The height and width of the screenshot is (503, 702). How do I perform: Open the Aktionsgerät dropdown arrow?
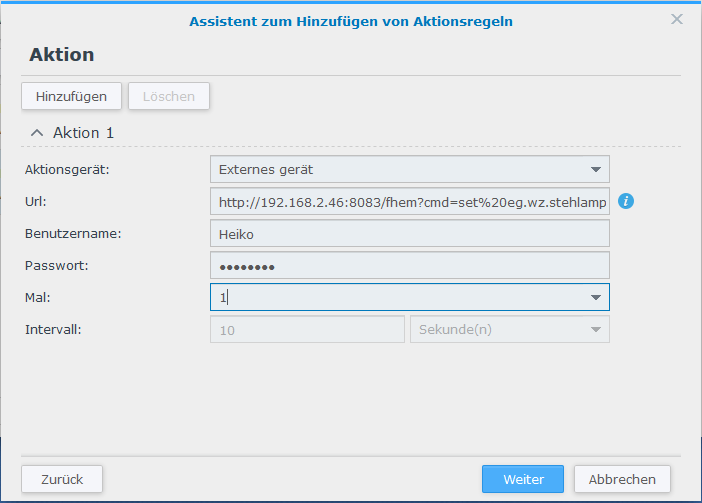(x=595, y=170)
